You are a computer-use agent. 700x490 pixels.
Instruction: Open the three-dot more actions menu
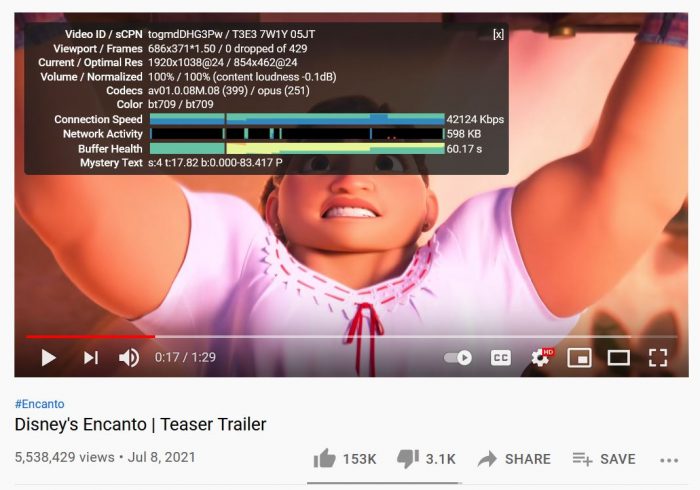coord(669,460)
